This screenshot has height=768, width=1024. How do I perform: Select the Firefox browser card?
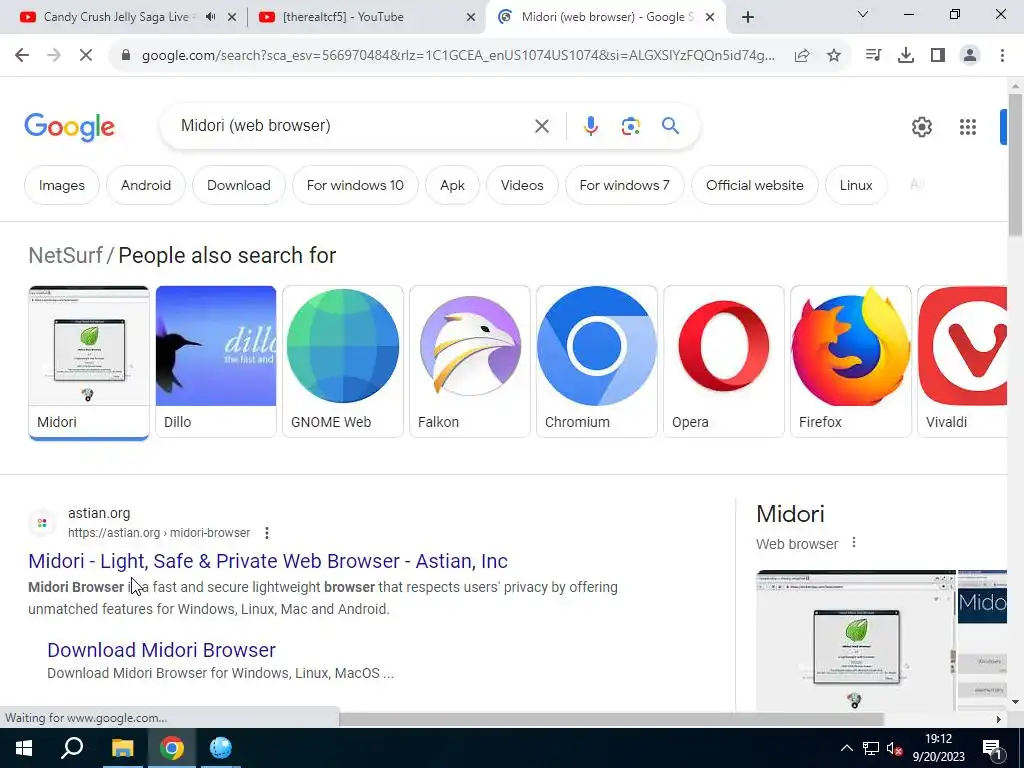click(x=851, y=361)
